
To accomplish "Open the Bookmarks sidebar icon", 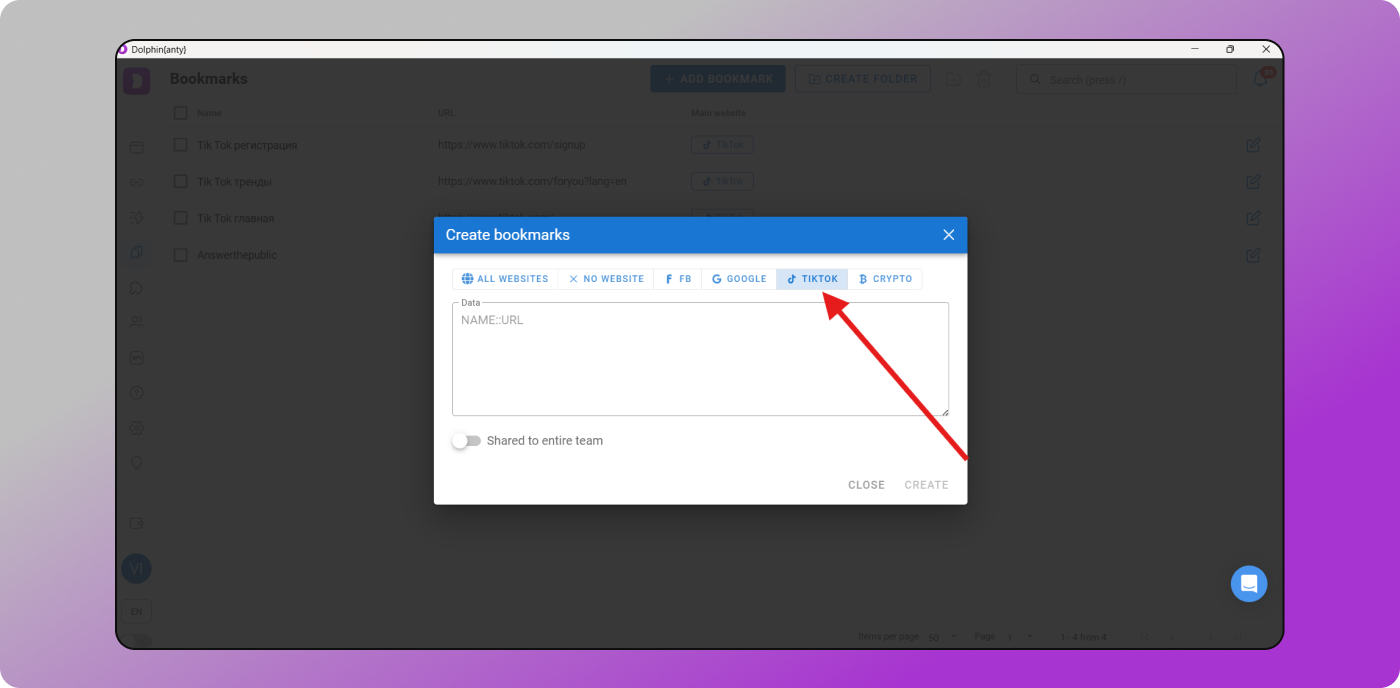I will (137, 253).
